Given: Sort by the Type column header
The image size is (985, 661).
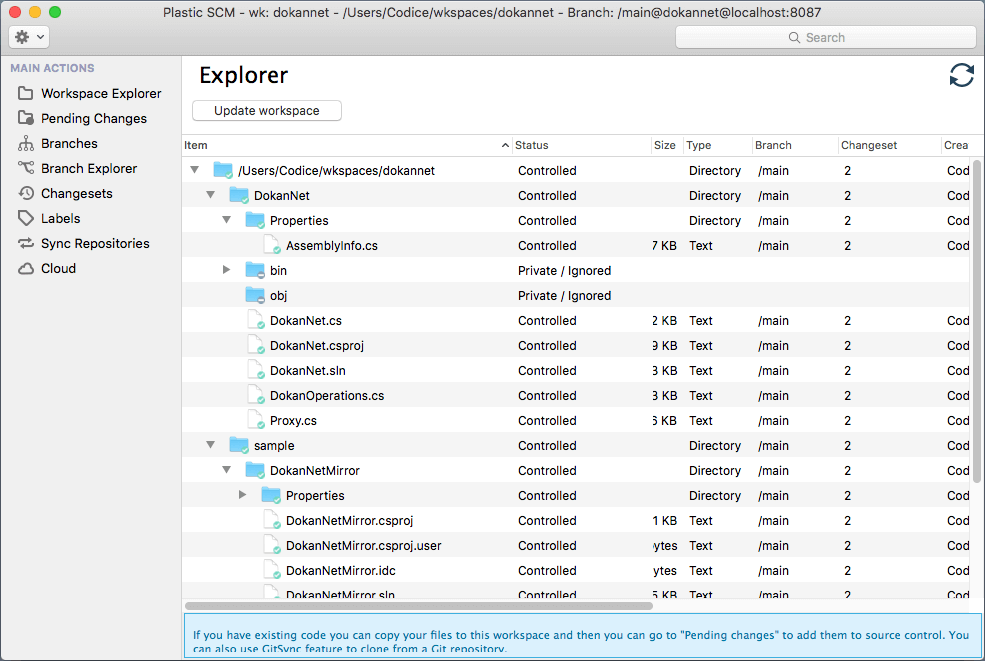Looking at the screenshot, I should (x=717, y=145).
